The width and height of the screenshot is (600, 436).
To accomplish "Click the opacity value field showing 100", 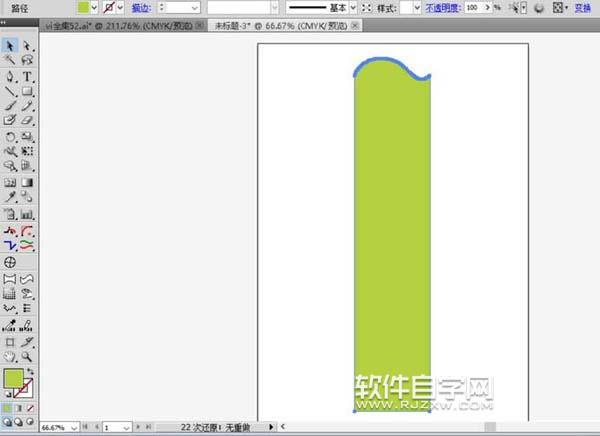I will point(474,7).
